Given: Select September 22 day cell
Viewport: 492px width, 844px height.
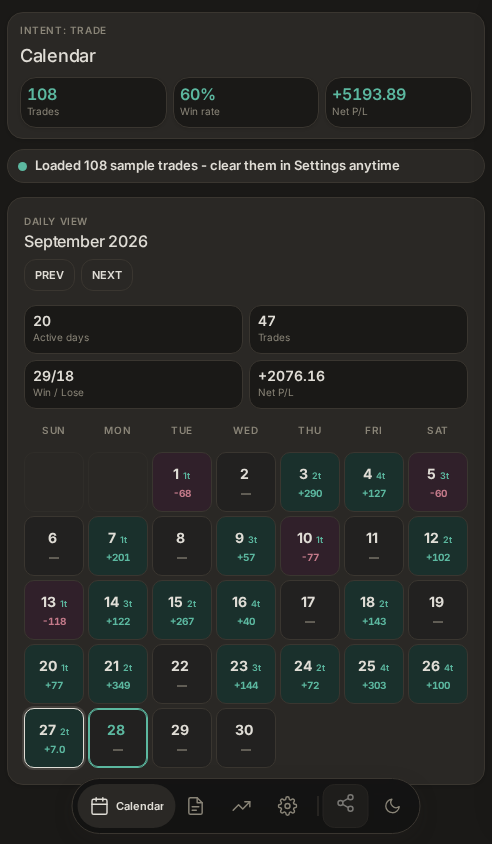Looking at the screenshot, I should 182,674.
